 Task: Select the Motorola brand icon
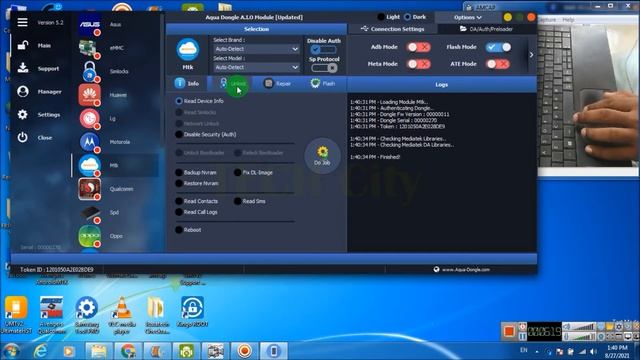coord(89,142)
